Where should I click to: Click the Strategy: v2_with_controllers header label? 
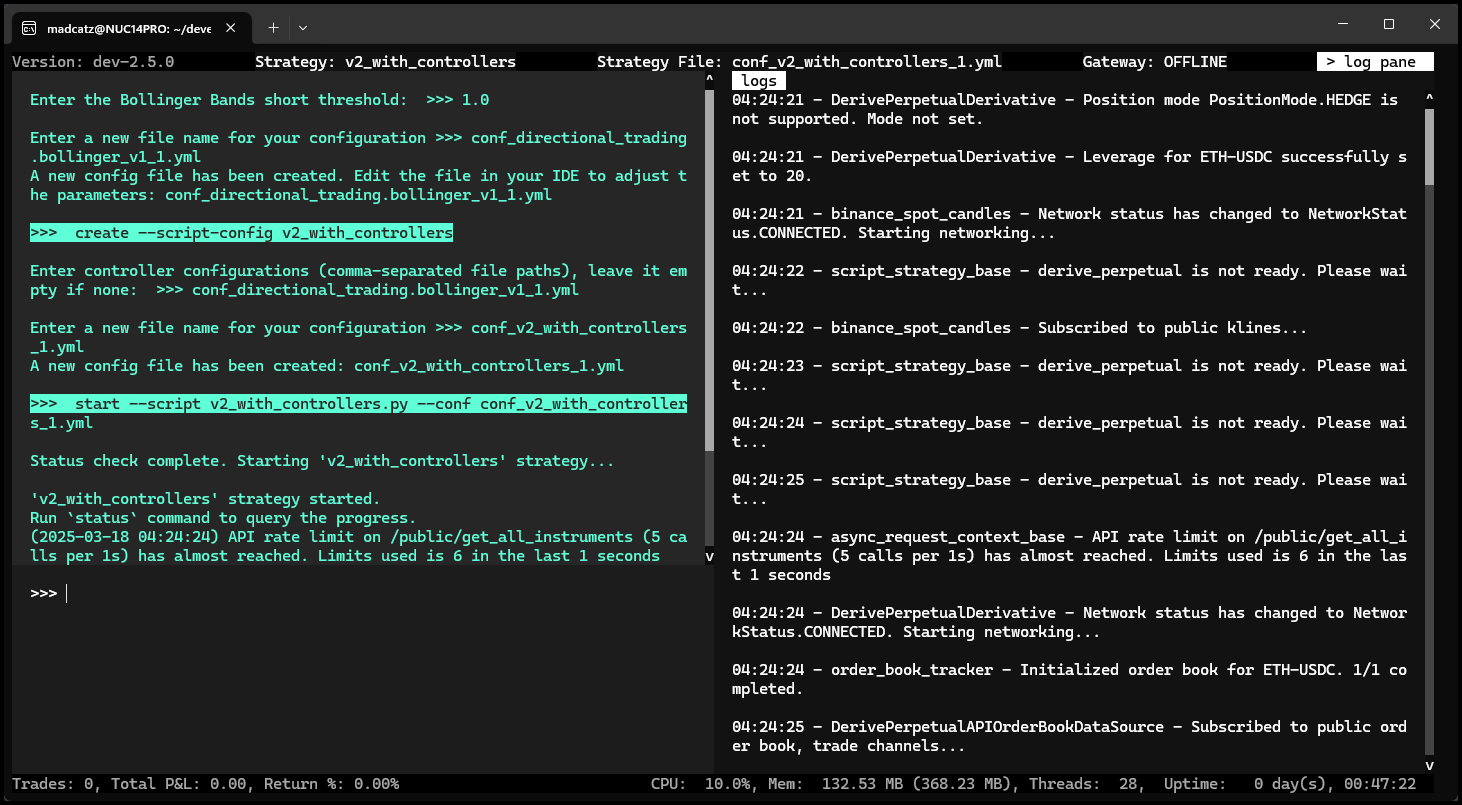pyautogui.click(x=385, y=62)
